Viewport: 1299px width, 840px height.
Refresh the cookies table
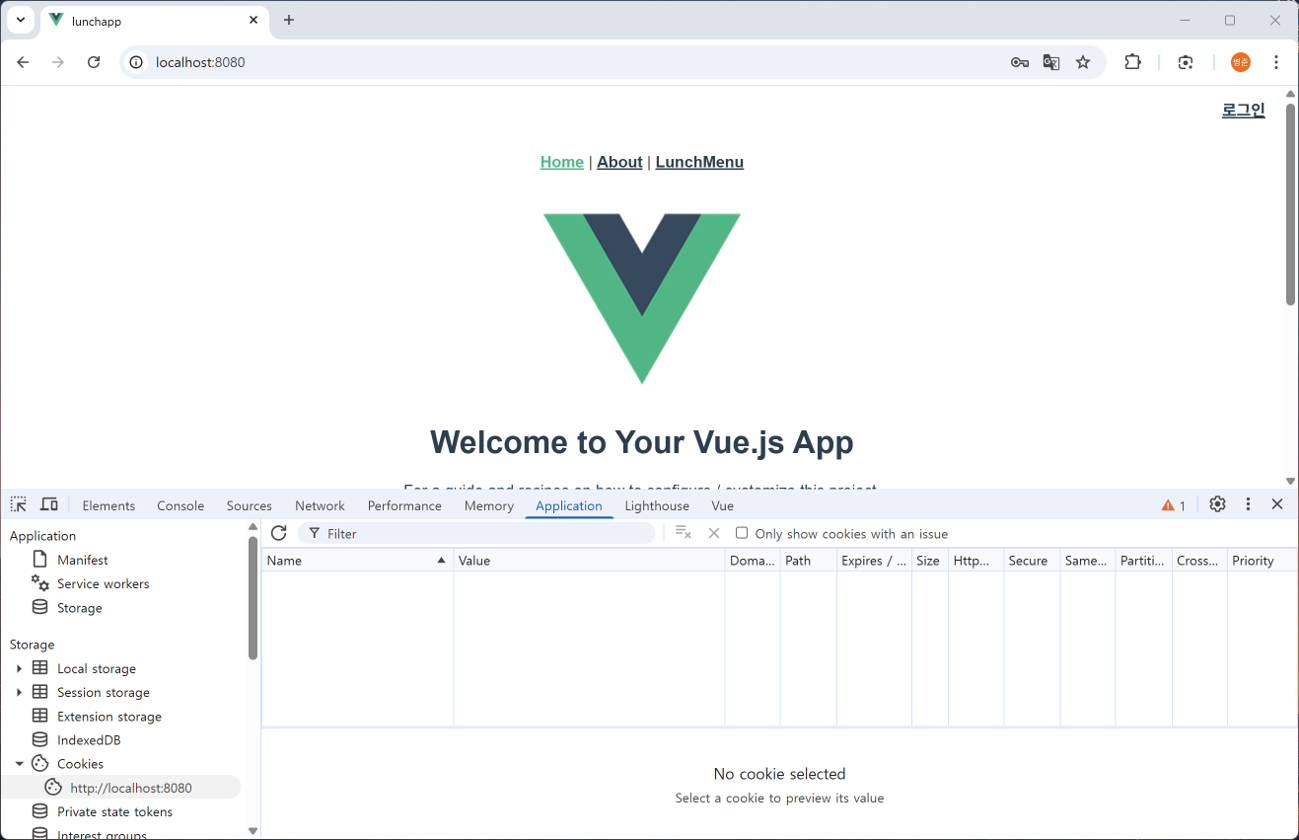click(279, 533)
